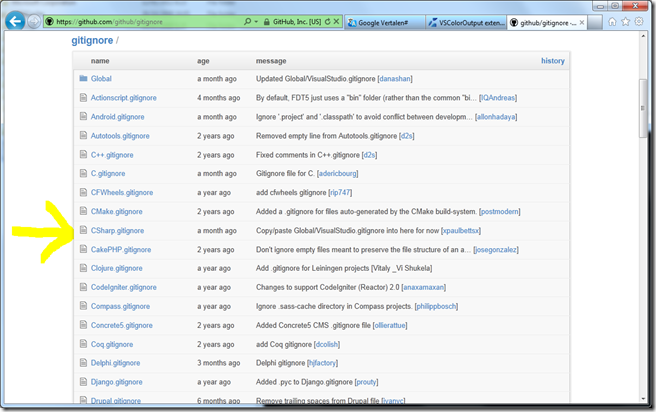Viewport: 656px width, 412px height.
Task: Open philippbosch author link
Action: (x=436, y=306)
